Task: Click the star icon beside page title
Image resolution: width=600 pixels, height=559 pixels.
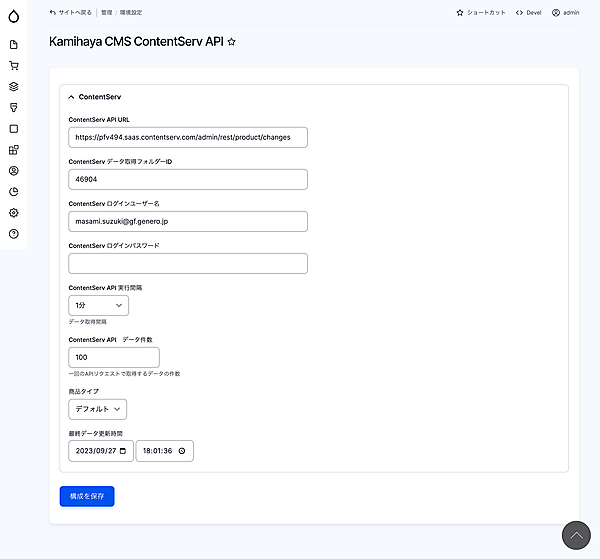Action: [232, 42]
